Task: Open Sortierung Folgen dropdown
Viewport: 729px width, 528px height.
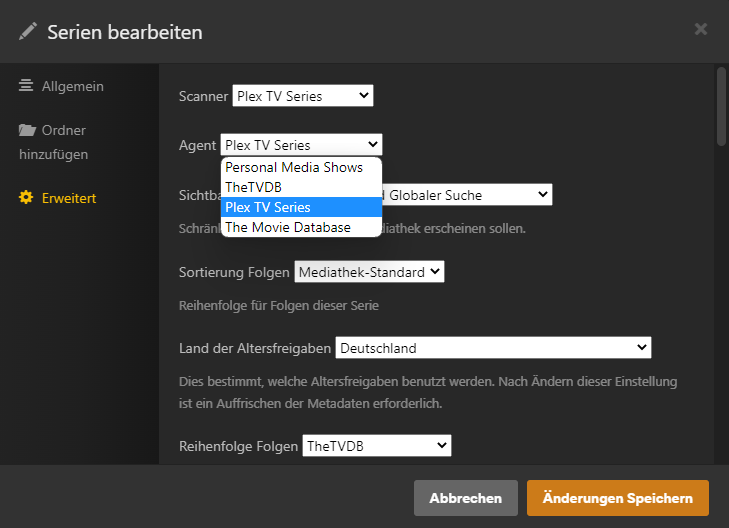Action: coord(369,271)
